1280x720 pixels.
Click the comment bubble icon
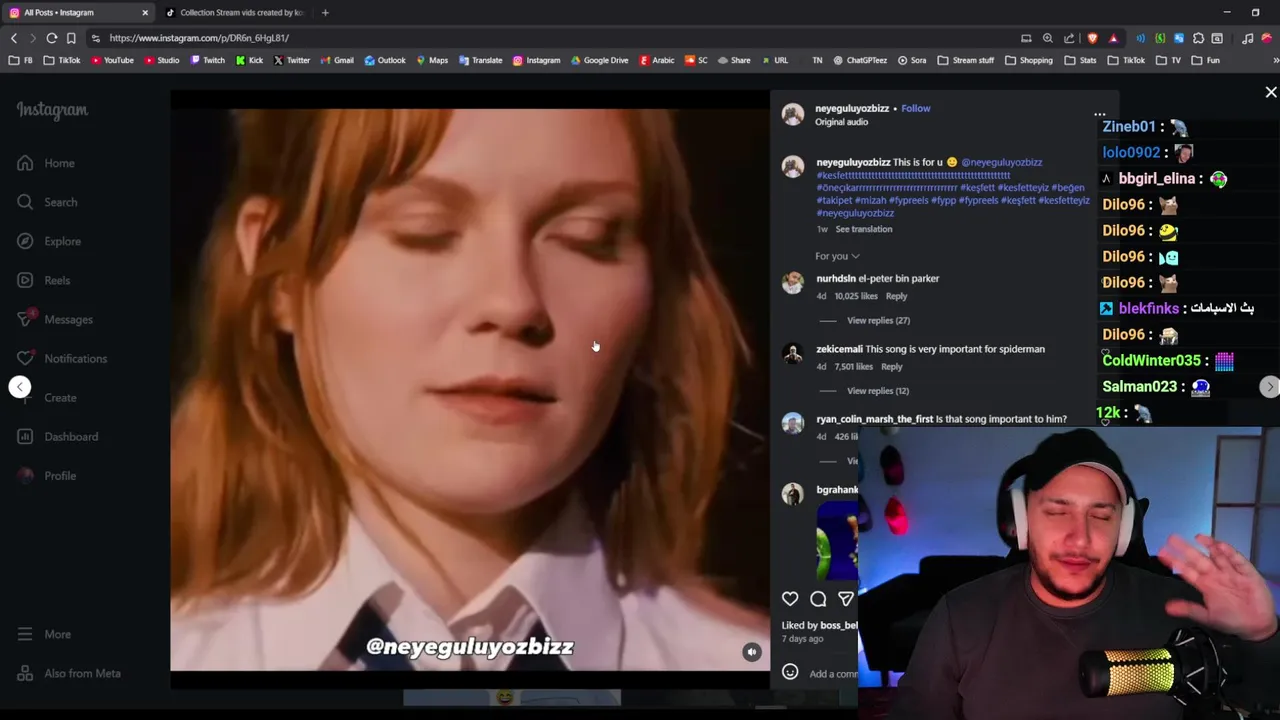[818, 598]
